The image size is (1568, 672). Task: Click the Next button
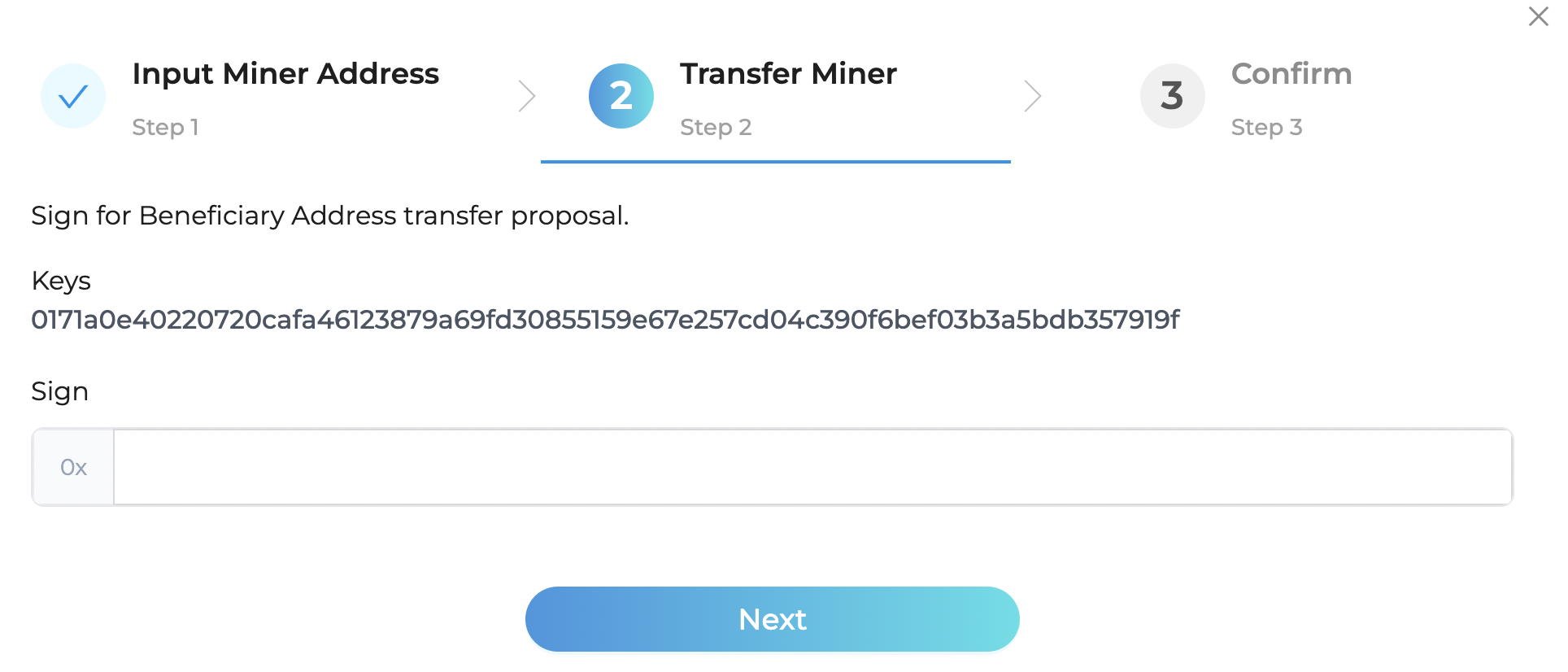click(773, 619)
